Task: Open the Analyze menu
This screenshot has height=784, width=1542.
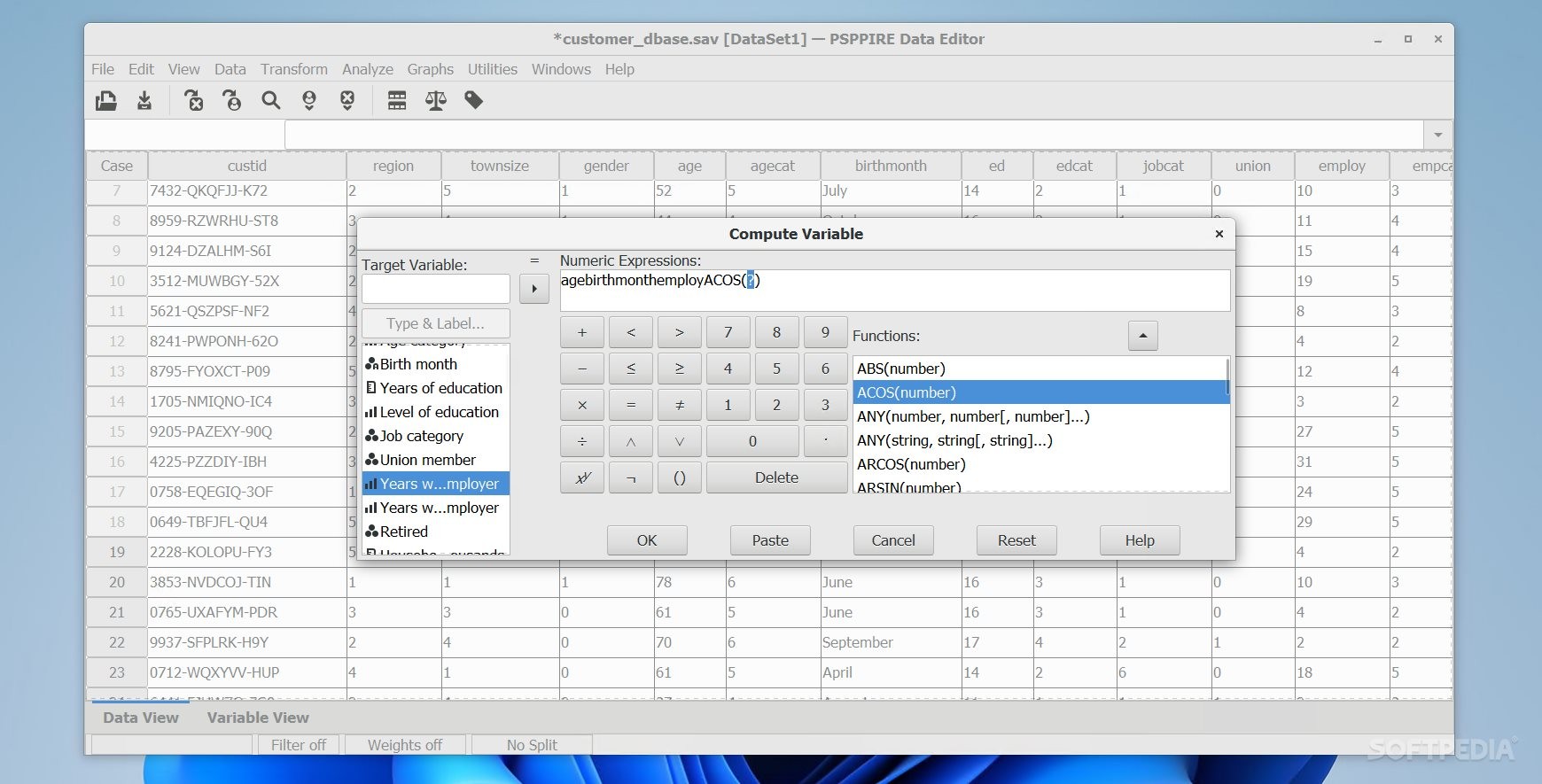Action: [368, 69]
